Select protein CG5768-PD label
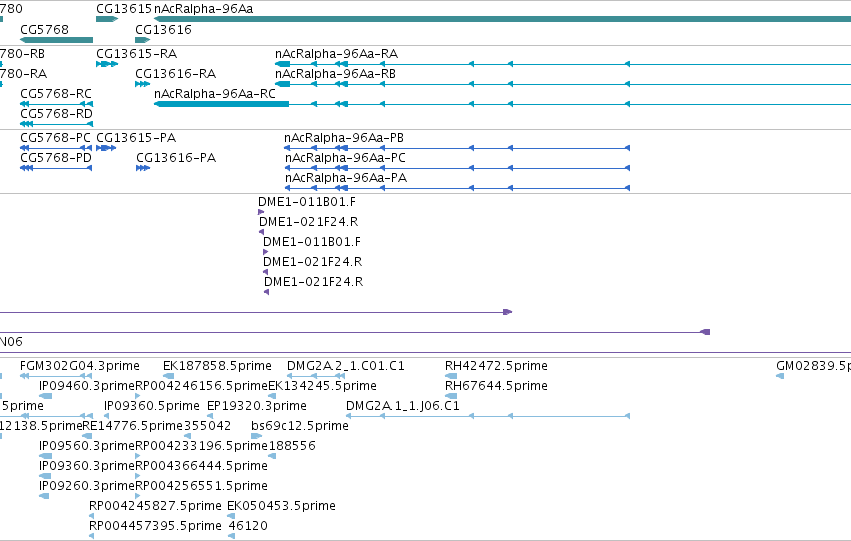Viewport: 851px width, 541px height. 56,157
